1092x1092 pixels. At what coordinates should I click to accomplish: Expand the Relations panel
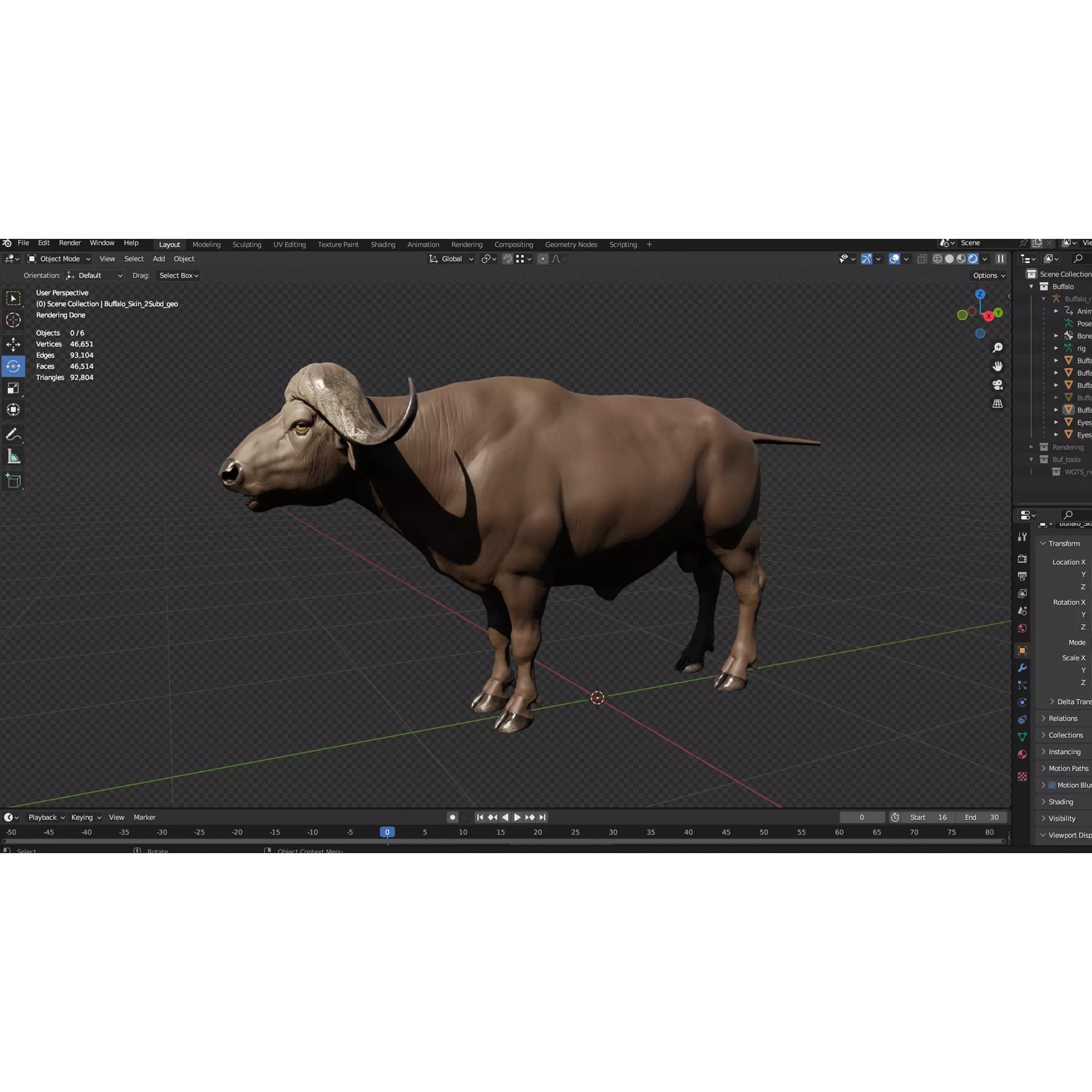(x=1064, y=718)
